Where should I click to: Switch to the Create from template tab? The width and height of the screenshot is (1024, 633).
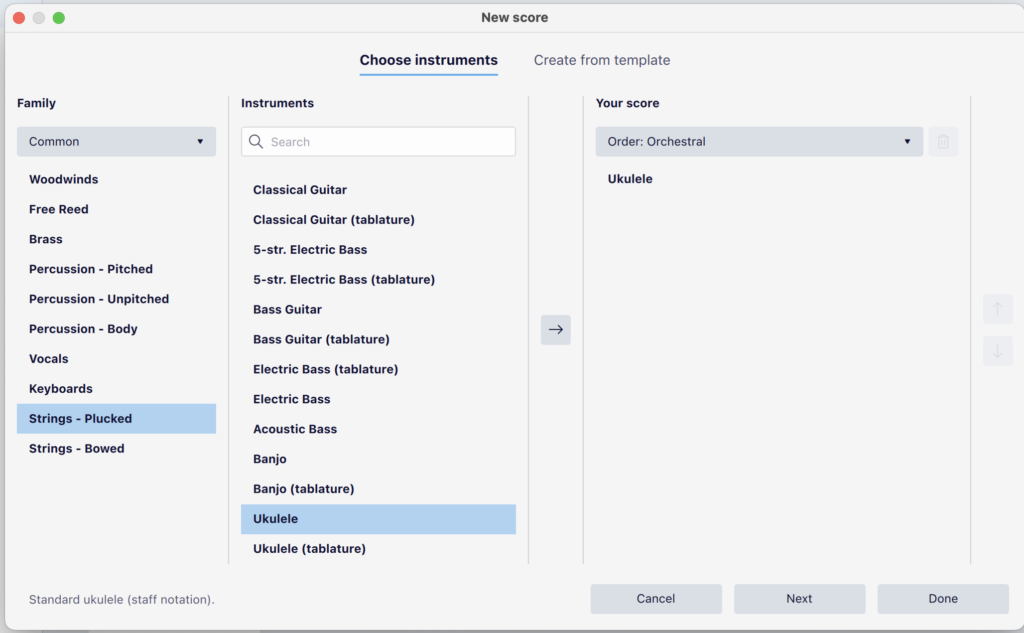pyautogui.click(x=601, y=60)
